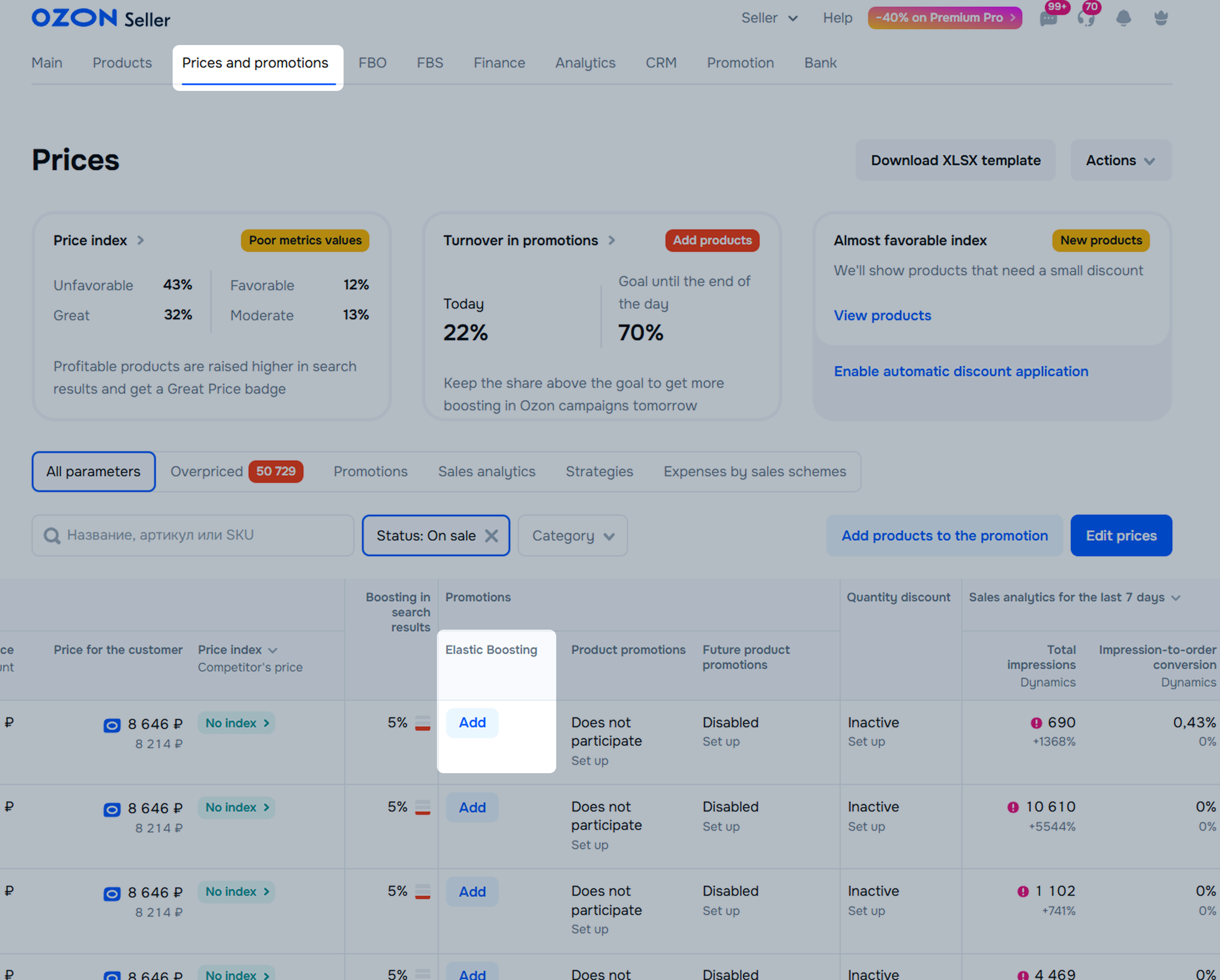Focus the product name or SKU search field
Image resolution: width=1220 pixels, height=980 pixels.
click(204, 535)
